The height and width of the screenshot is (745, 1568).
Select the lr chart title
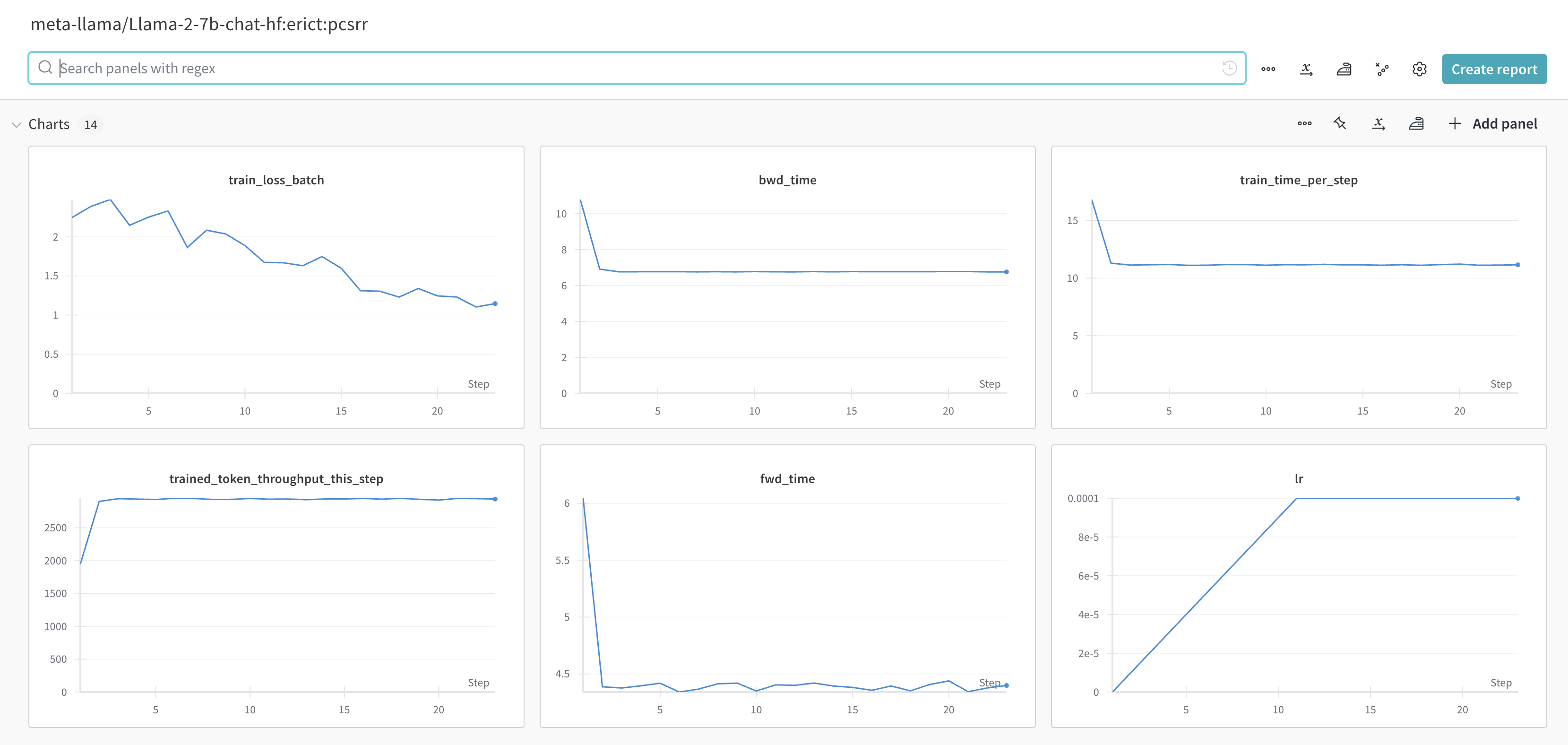[x=1299, y=479]
